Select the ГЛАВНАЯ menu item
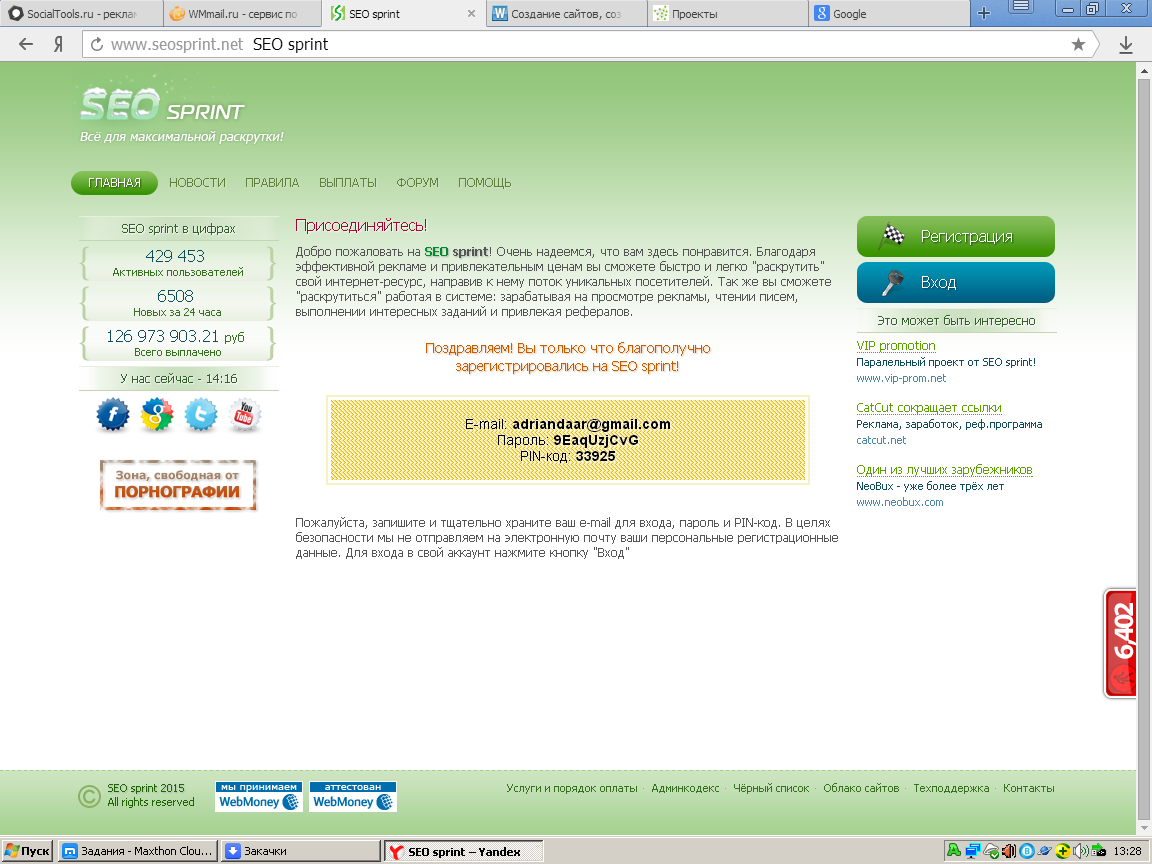 (x=114, y=183)
